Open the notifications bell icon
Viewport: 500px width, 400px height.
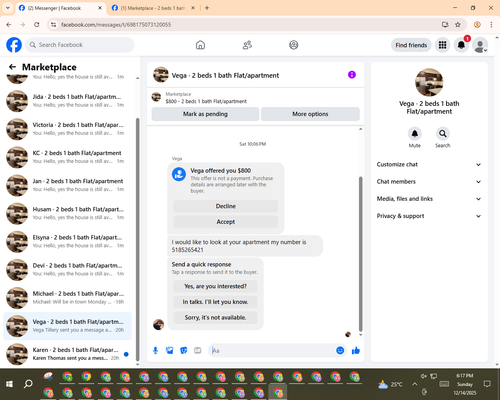click(x=461, y=45)
